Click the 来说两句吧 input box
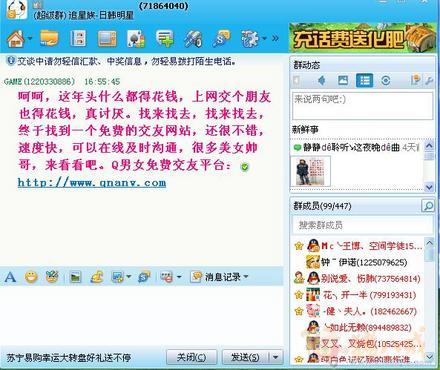 (x=362, y=106)
